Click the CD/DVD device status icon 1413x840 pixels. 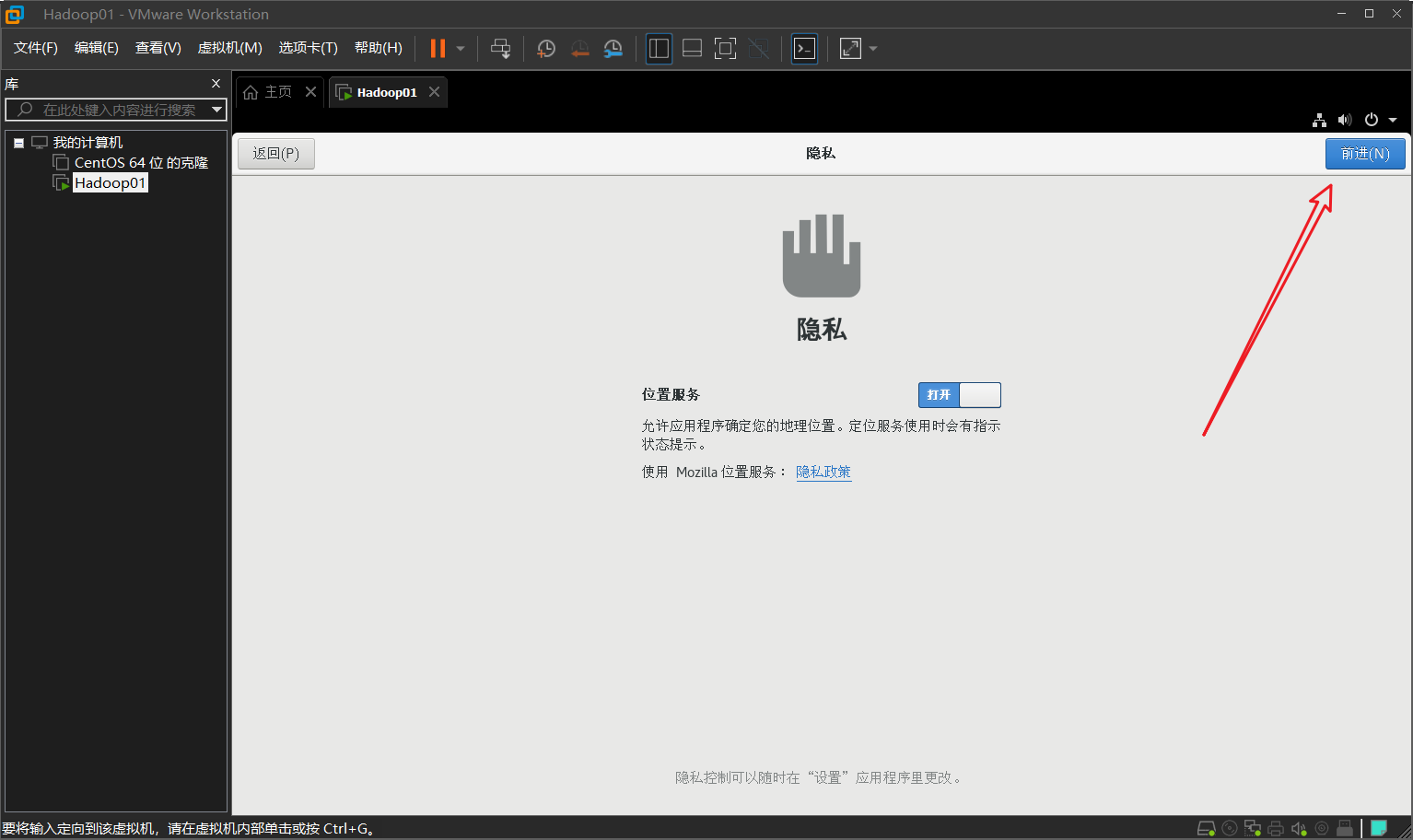point(1230,828)
